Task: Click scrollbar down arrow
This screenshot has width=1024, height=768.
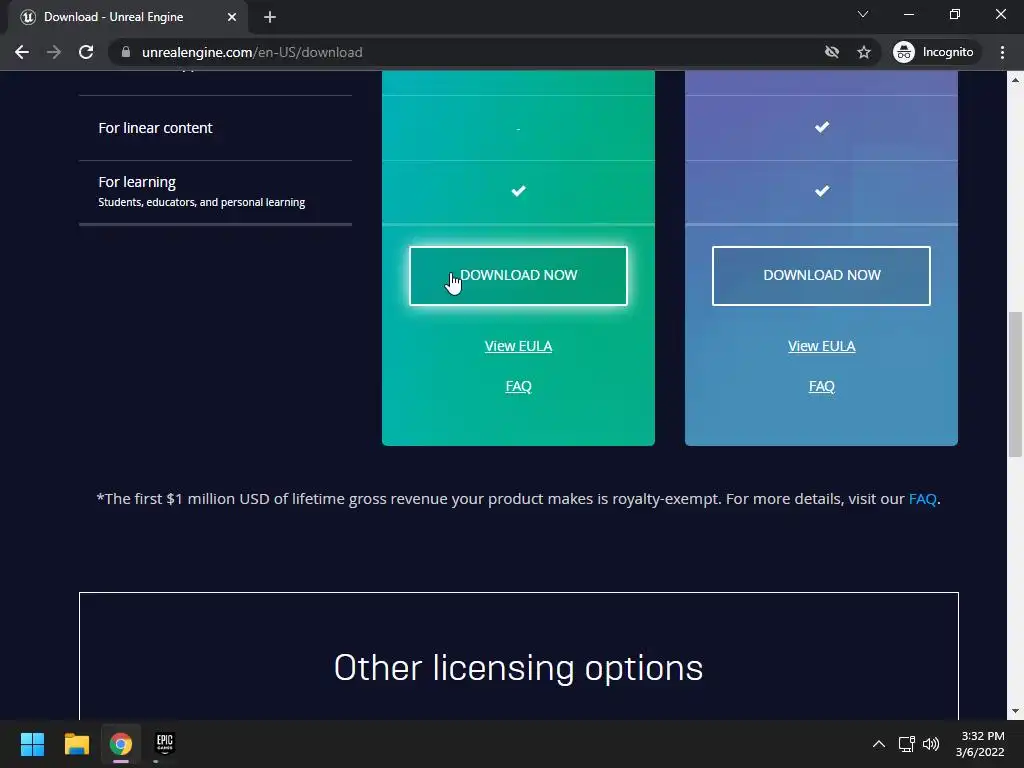Action: 1015,711
